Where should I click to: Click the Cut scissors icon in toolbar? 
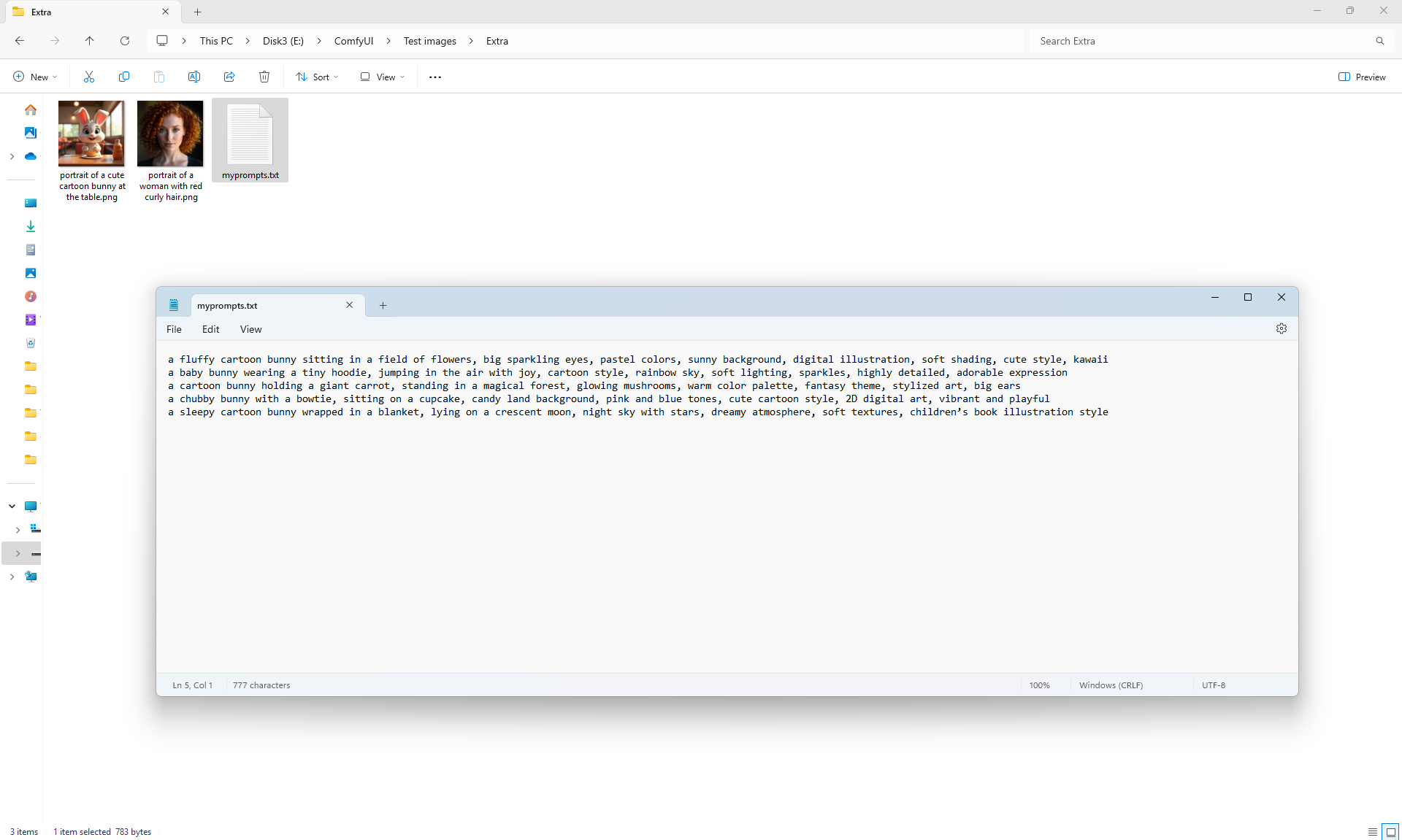[89, 77]
